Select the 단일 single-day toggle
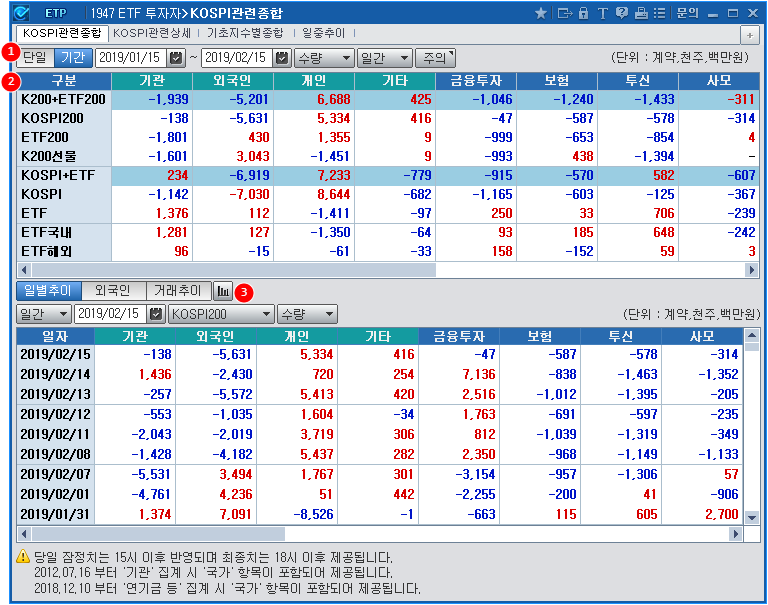This screenshot has height=605, width=768. [34, 58]
